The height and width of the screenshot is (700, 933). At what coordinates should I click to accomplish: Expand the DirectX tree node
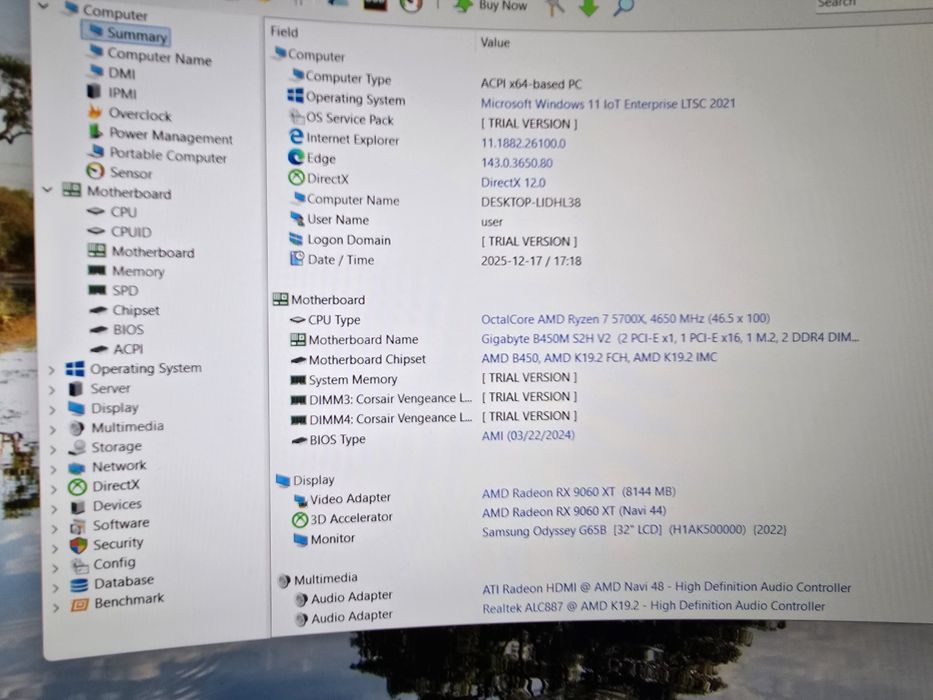coord(55,489)
